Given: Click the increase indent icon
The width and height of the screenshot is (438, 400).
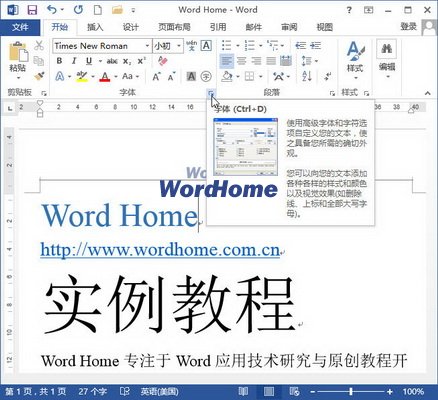Looking at the screenshot, I should 316,45.
